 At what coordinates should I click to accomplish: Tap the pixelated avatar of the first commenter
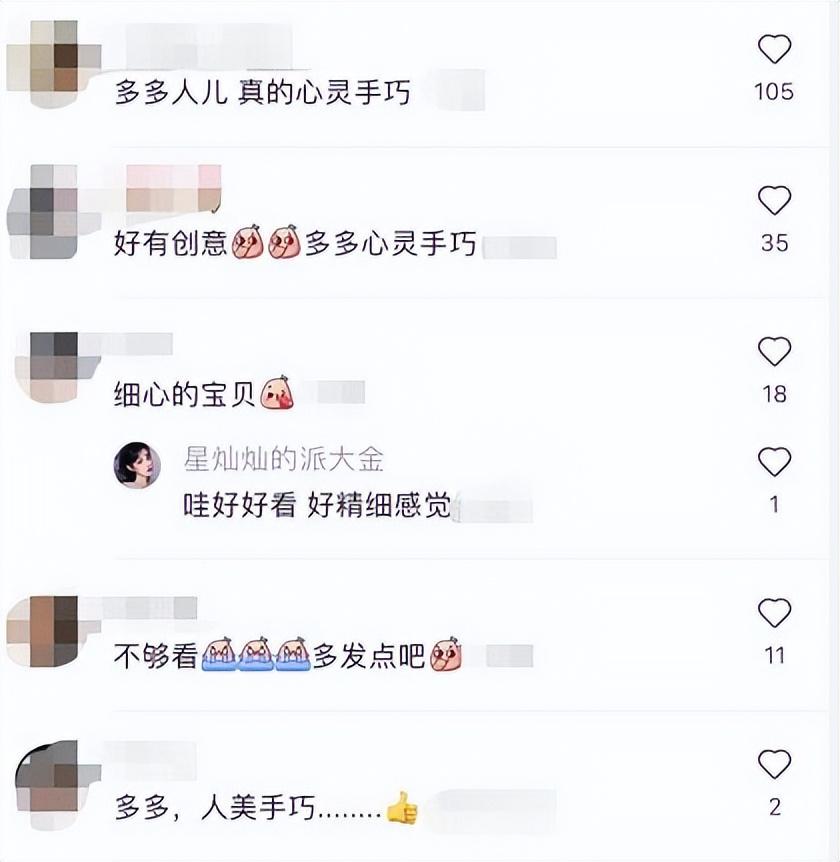click(53, 63)
